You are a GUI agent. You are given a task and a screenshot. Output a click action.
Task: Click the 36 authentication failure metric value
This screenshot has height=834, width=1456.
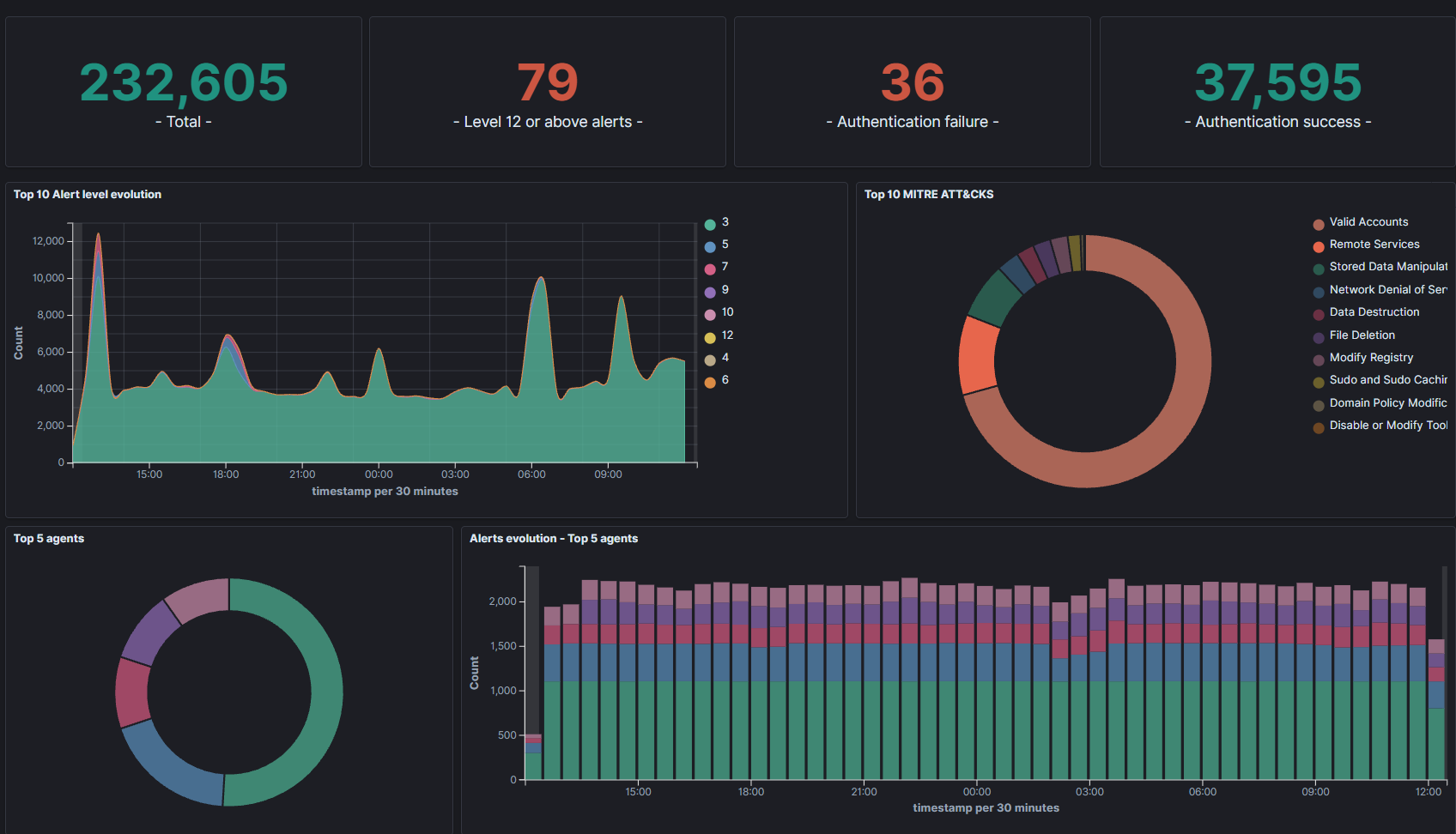click(x=913, y=82)
